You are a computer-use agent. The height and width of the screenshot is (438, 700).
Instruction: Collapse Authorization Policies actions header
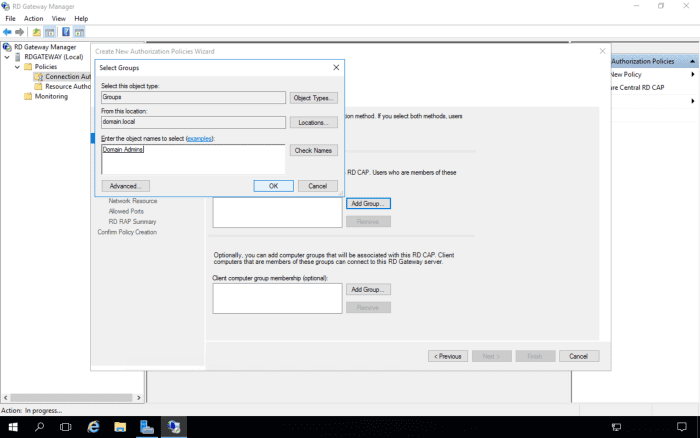pyautogui.click(x=692, y=61)
